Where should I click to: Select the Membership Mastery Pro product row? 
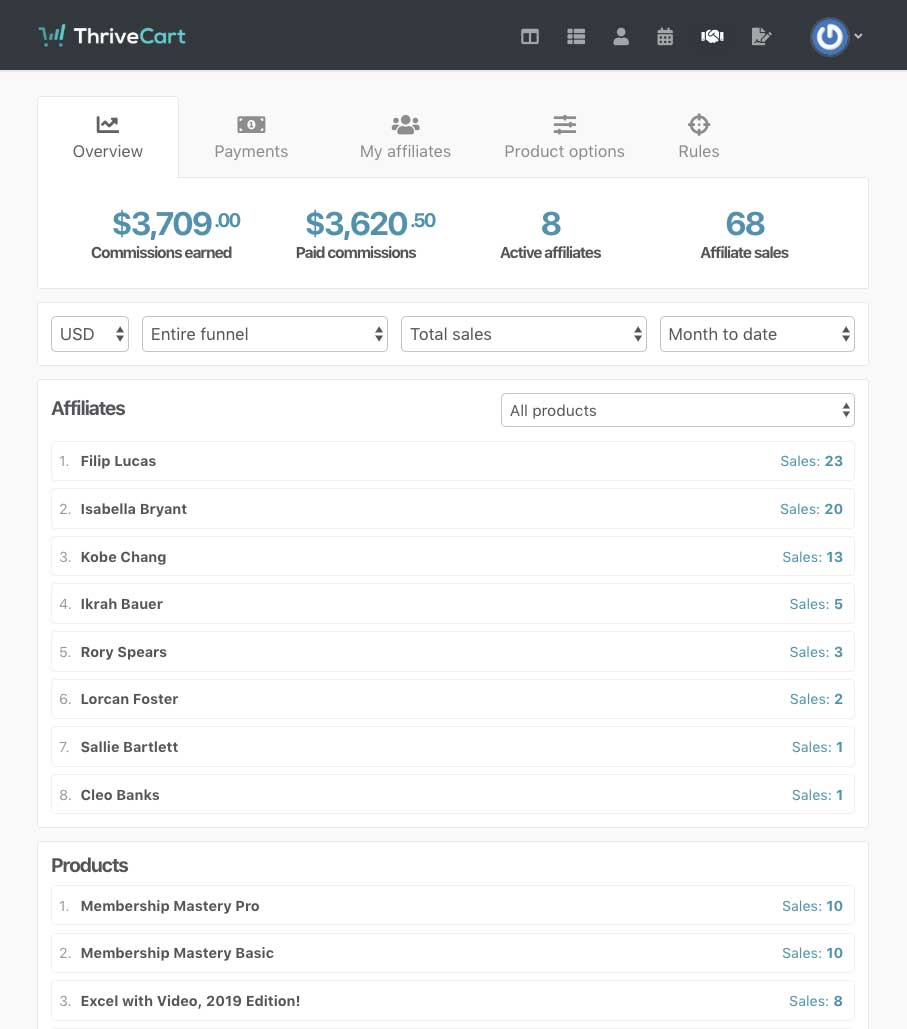tap(452, 906)
